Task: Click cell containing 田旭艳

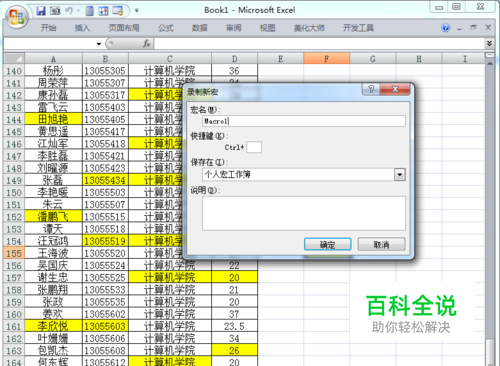Action: (x=53, y=119)
